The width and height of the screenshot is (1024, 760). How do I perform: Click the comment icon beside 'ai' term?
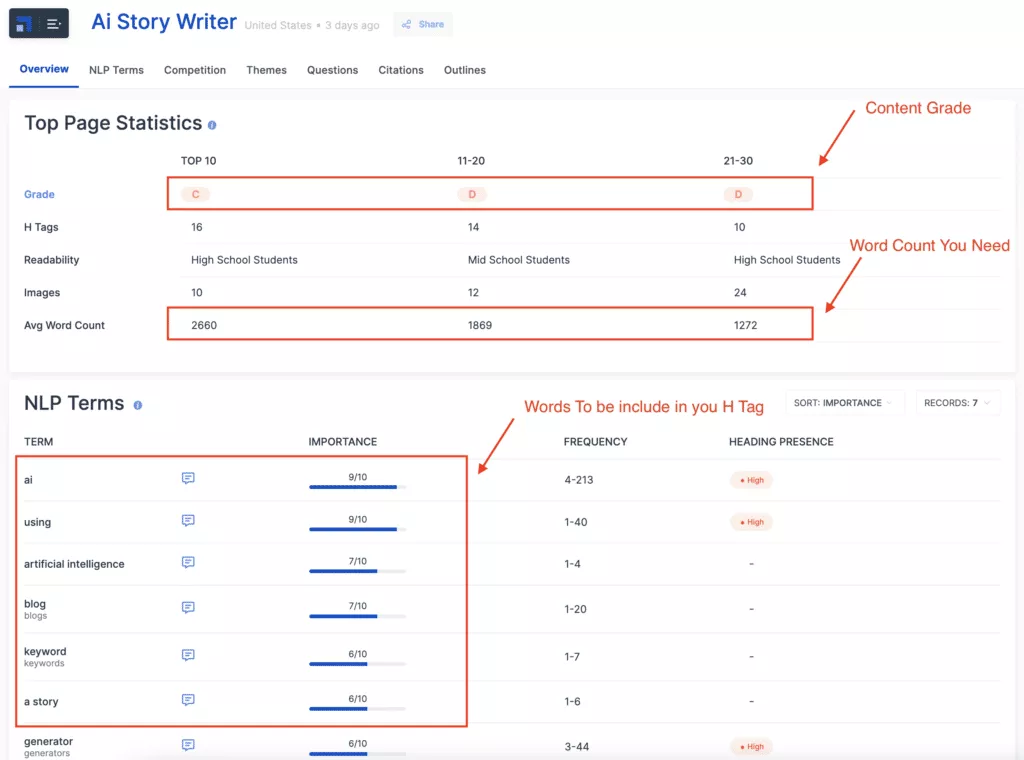click(188, 479)
